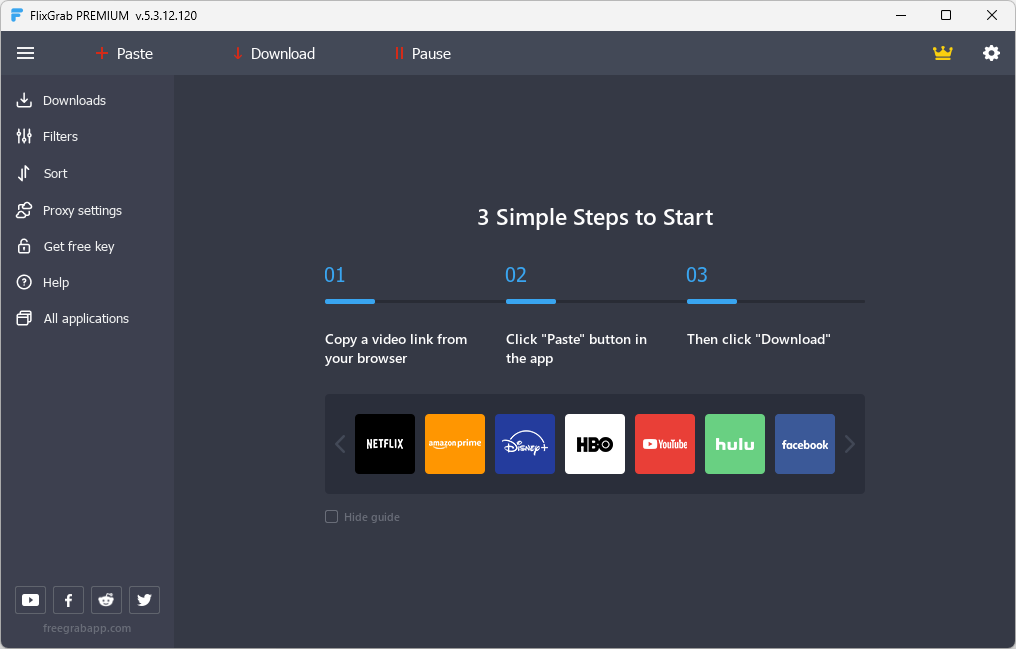The height and width of the screenshot is (649, 1016).
Task: Open the hamburger menu
Action: 25,53
